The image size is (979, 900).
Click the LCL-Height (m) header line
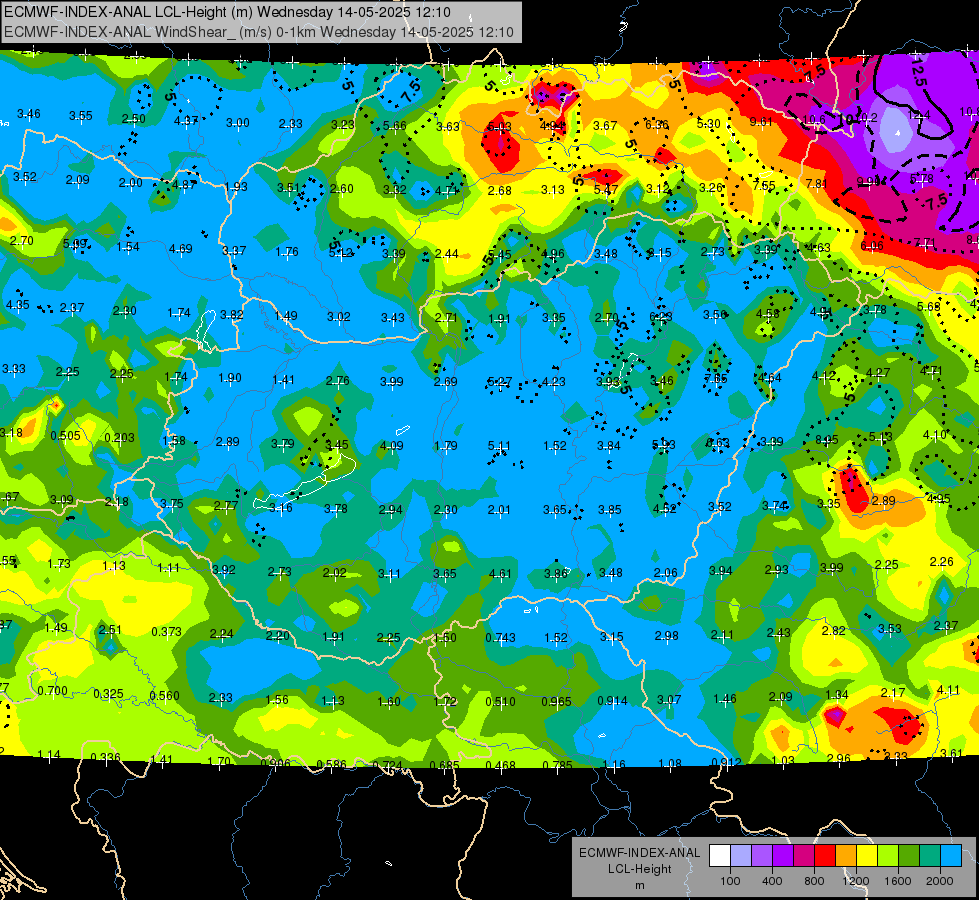pos(227,12)
